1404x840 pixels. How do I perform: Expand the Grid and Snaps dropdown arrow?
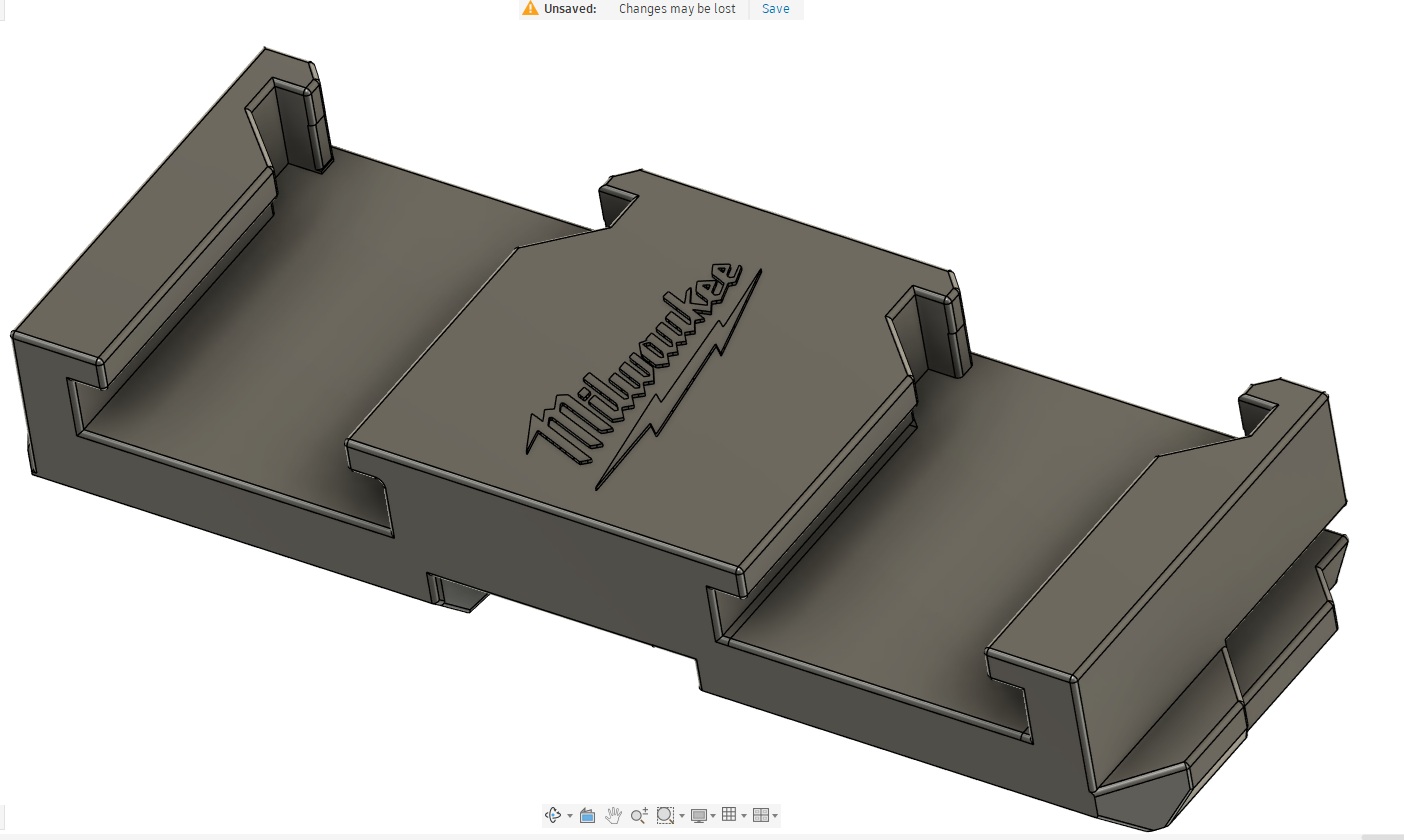[x=744, y=816]
